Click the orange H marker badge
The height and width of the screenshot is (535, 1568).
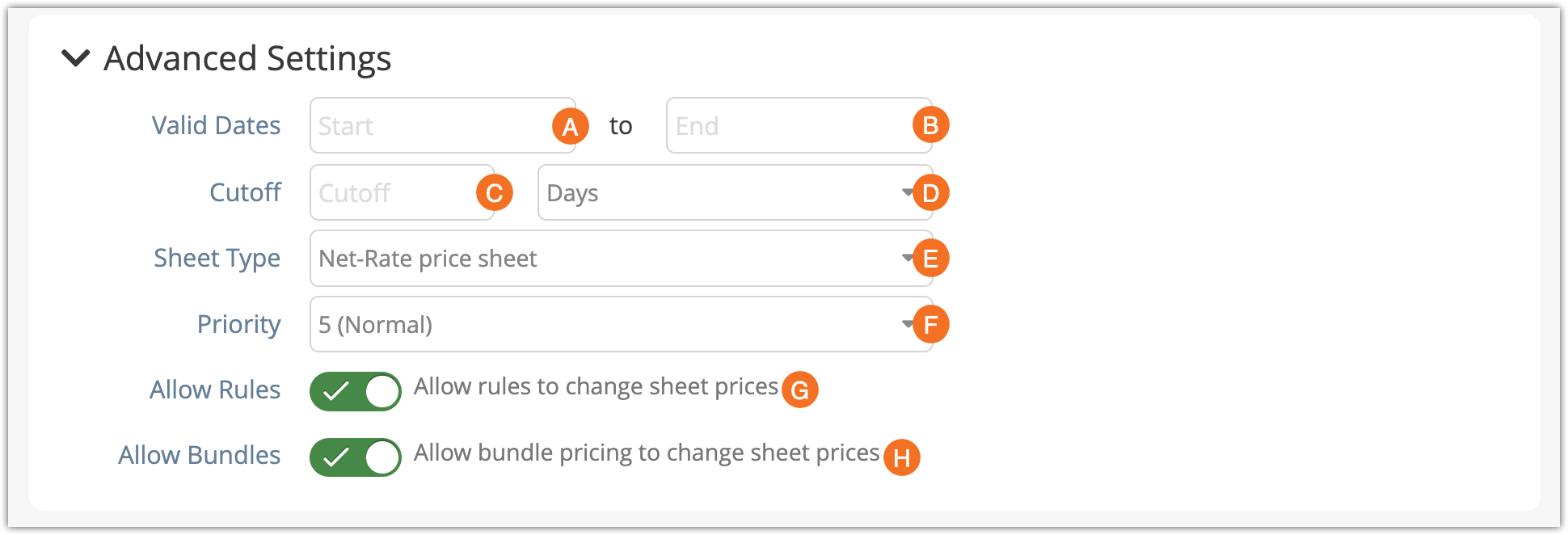[x=901, y=457]
